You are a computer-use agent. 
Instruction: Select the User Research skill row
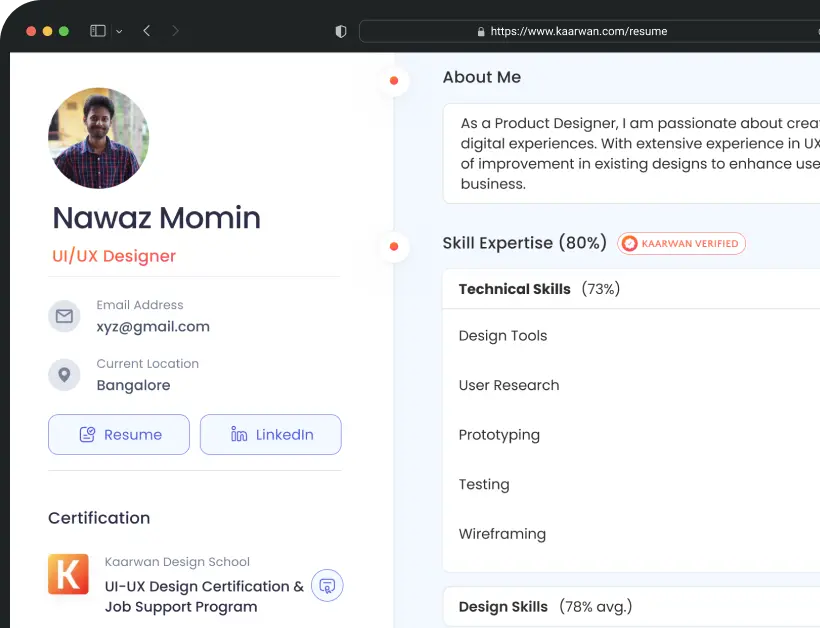tap(509, 385)
